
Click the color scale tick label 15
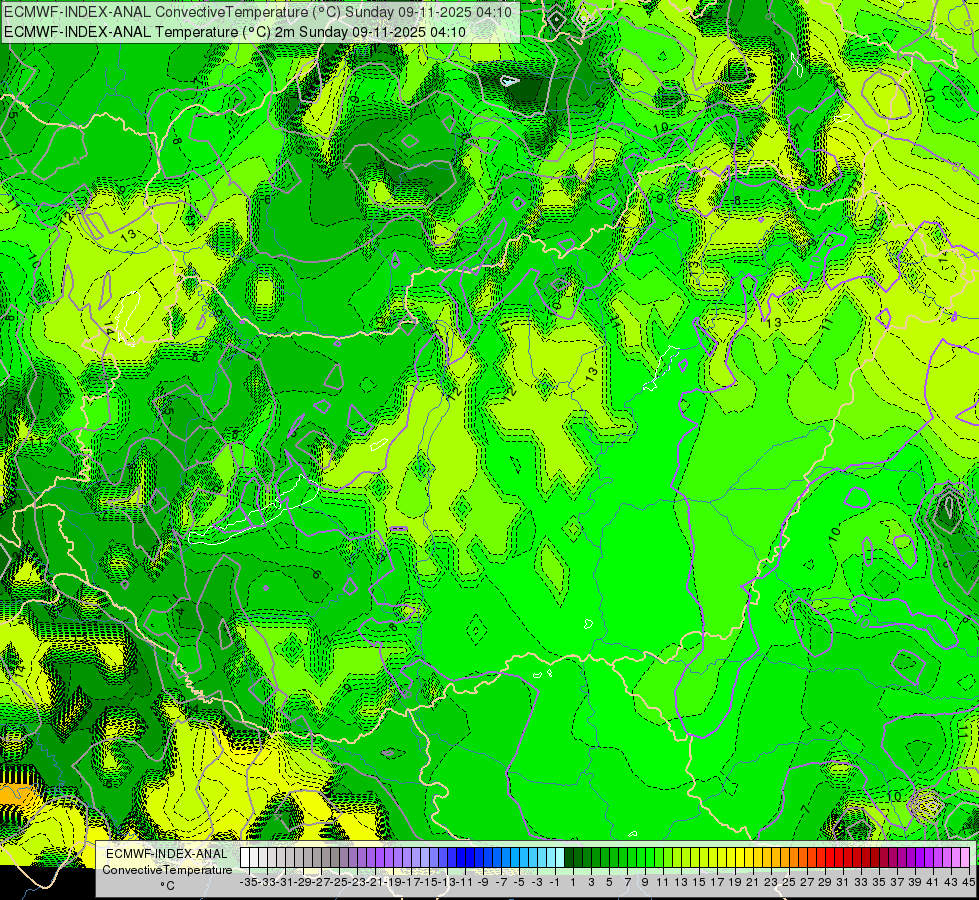pos(699,883)
